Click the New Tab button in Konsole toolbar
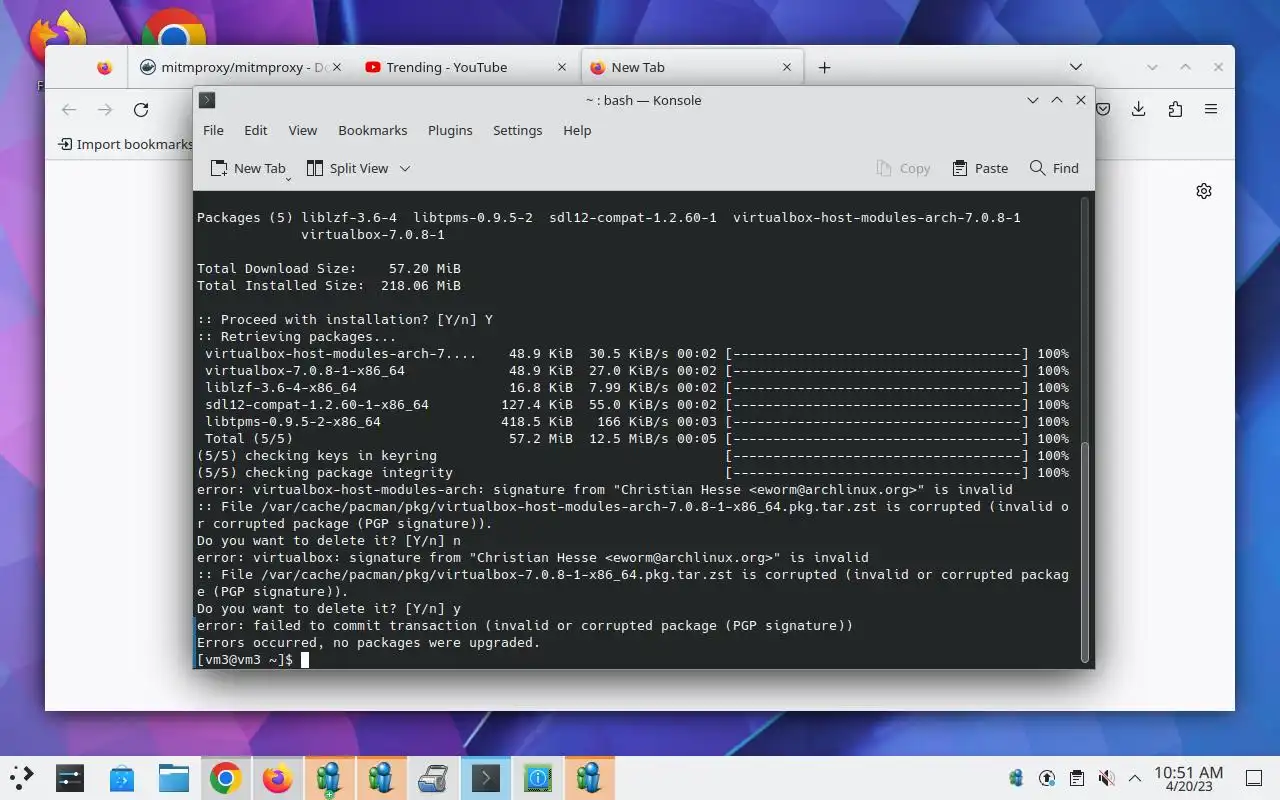1280x800 pixels. pos(246,168)
